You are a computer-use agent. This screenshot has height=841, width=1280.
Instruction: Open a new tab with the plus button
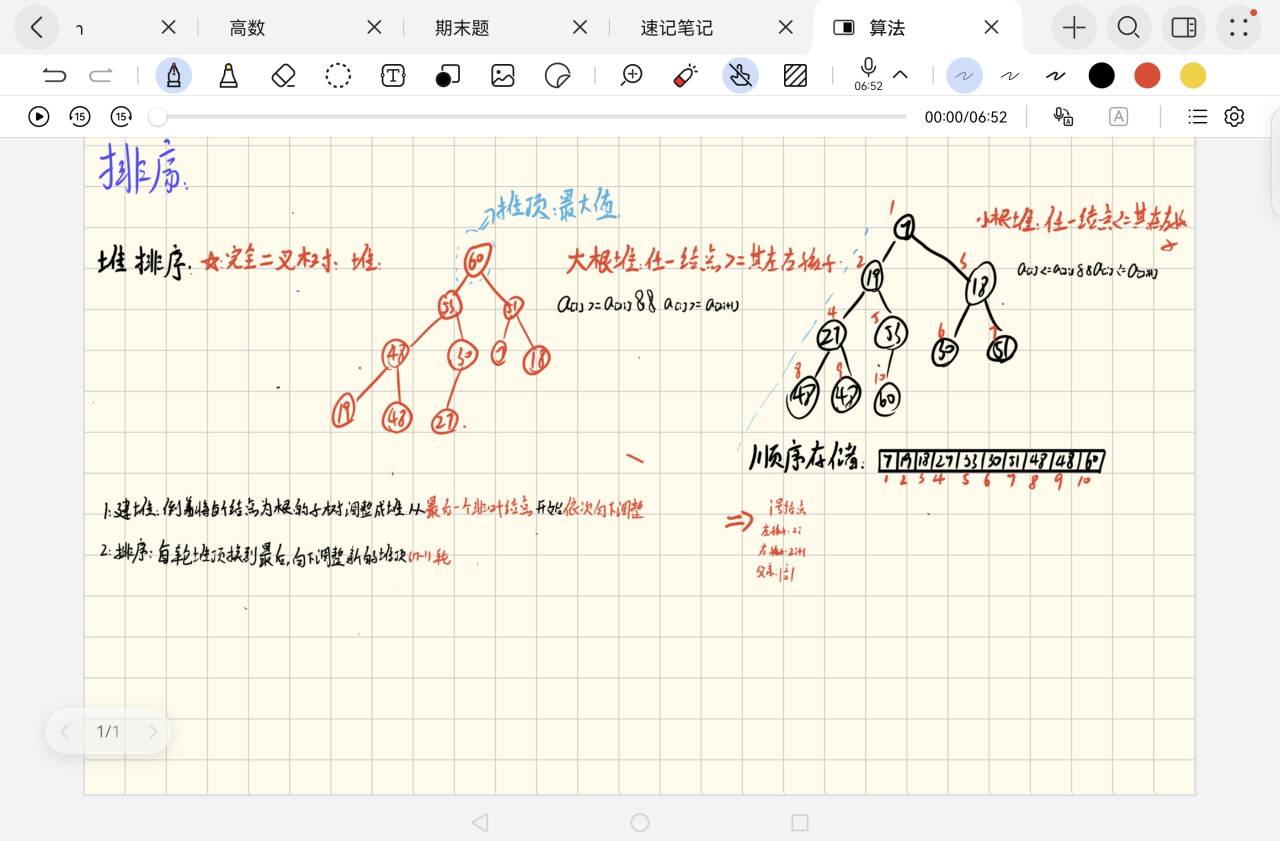coord(1074,28)
